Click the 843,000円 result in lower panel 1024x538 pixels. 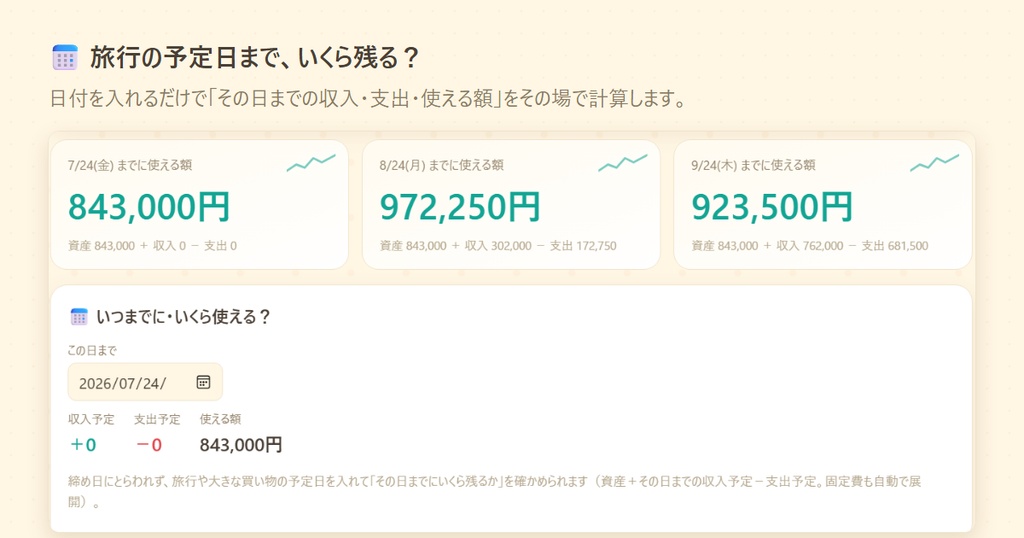coord(241,445)
